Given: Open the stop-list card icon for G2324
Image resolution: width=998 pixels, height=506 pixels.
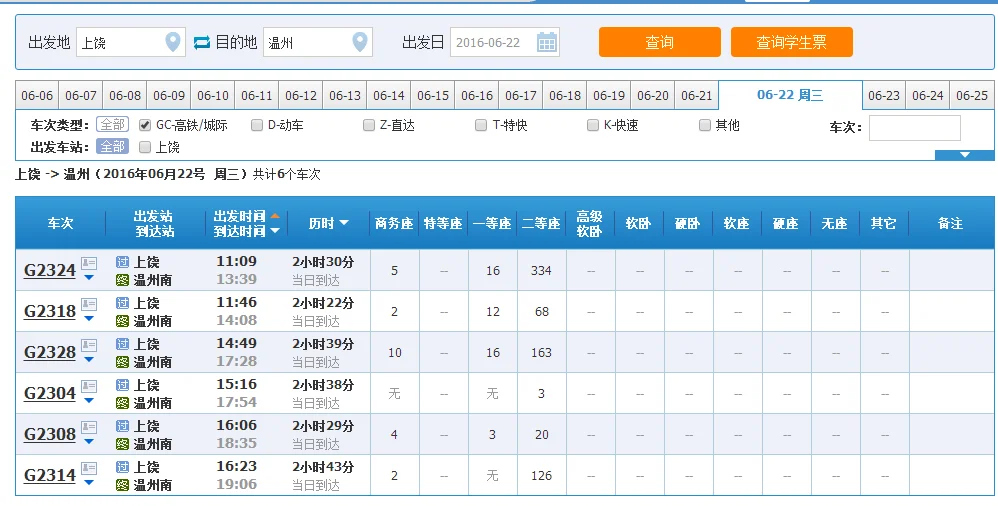Looking at the screenshot, I should coord(89,263).
